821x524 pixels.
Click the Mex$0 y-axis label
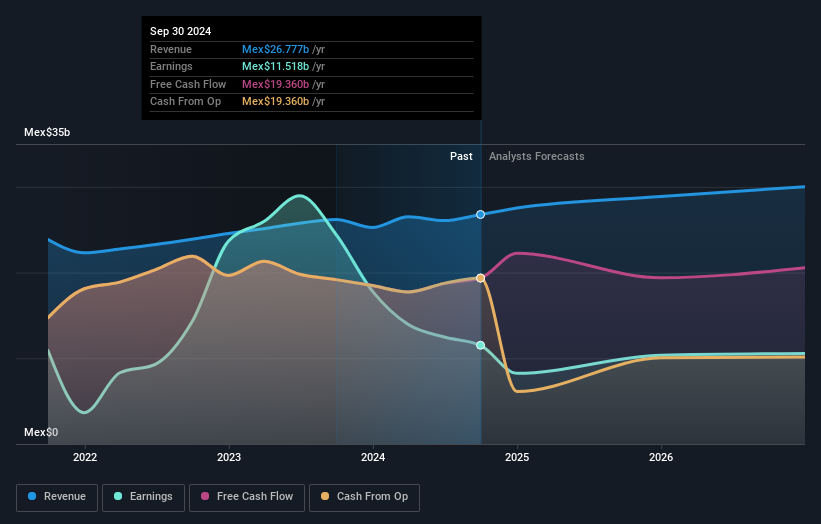pos(41,432)
